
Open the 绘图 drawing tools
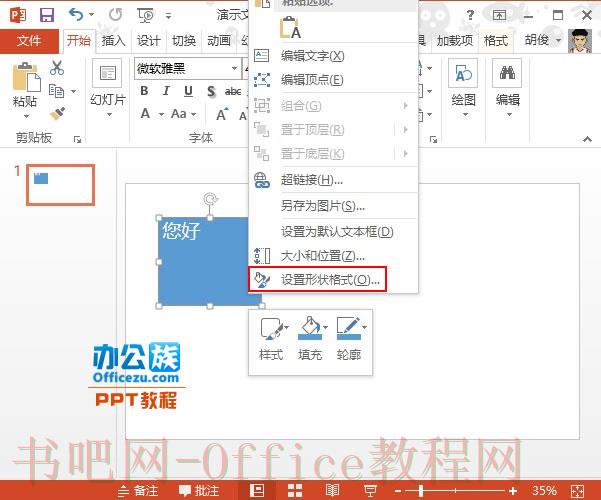tap(463, 73)
